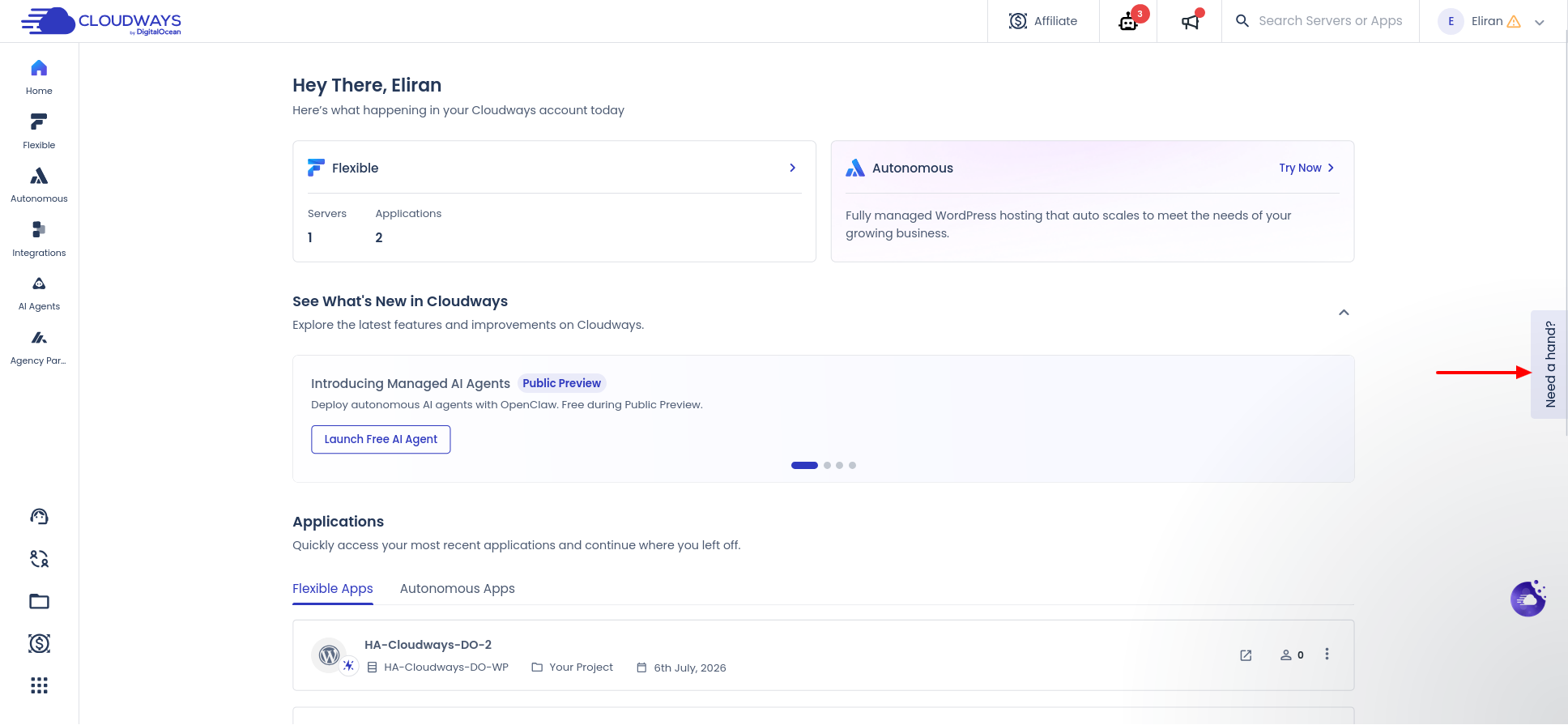Open the three-dot menu for HA-Cloudways-DO-2
Viewport: 1568px width, 725px height.
1327,654
